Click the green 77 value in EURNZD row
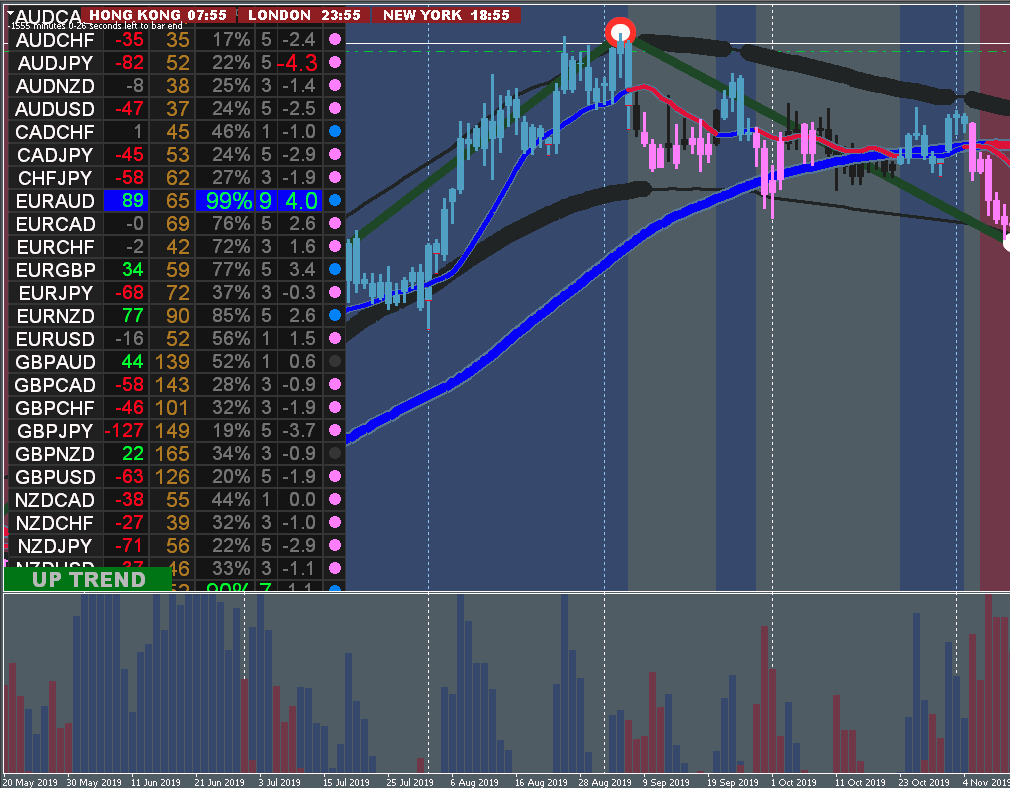 pyautogui.click(x=133, y=316)
